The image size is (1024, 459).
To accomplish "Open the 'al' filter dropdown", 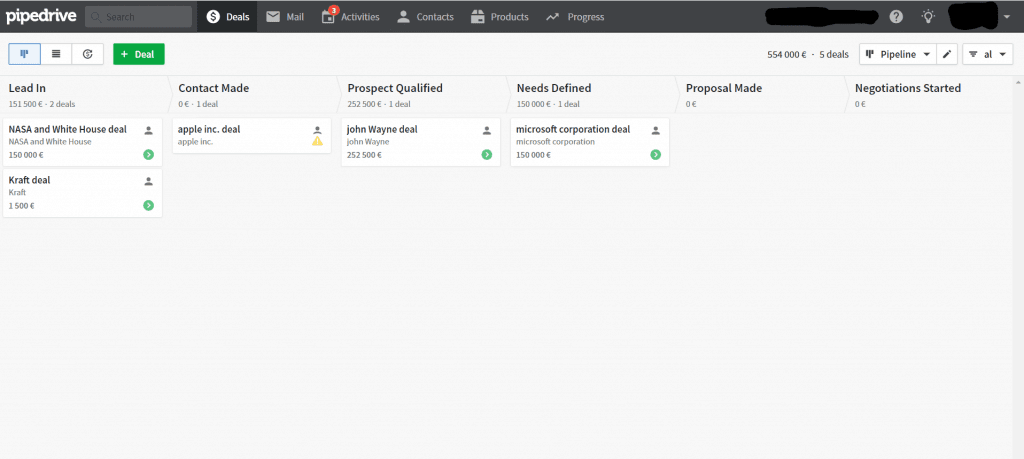I will click(987, 54).
